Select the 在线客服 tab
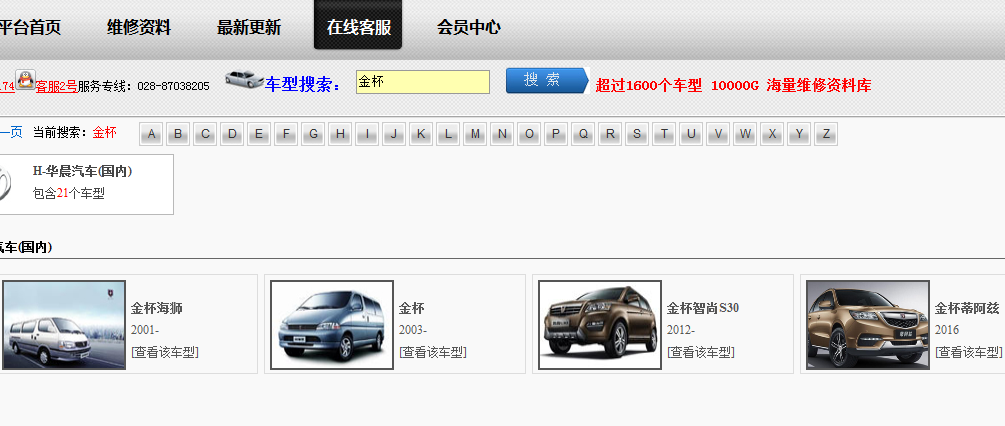1005x426 pixels. (358, 25)
